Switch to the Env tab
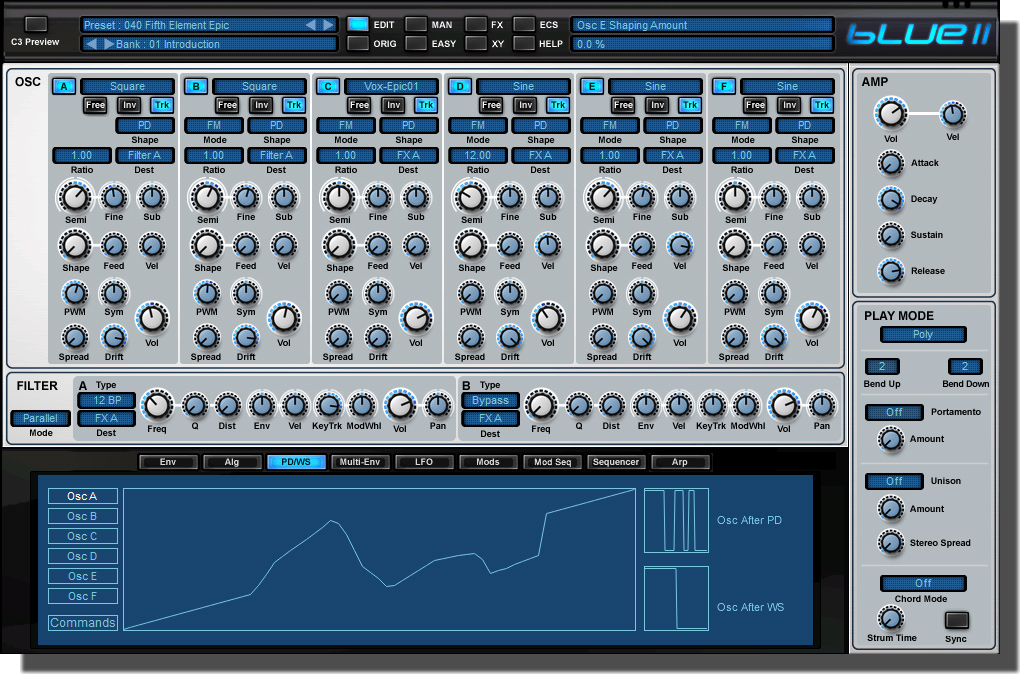1020x674 pixels. [x=168, y=462]
